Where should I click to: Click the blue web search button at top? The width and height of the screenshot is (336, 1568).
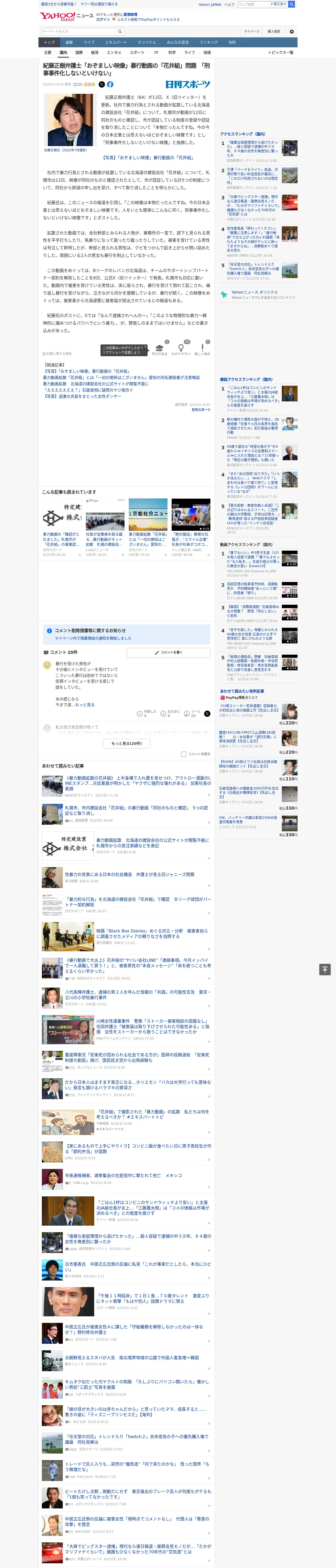tap(292, 4)
